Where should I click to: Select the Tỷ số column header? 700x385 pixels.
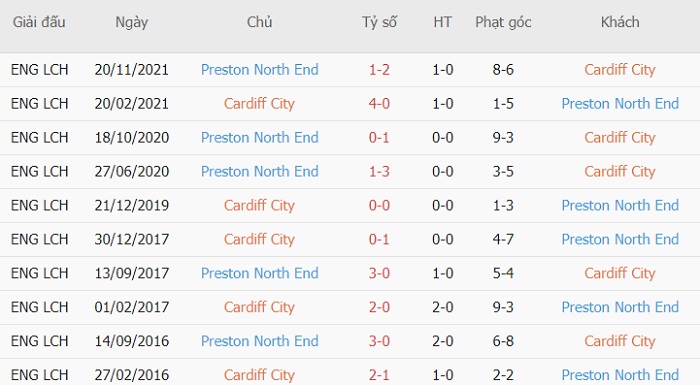tap(379, 22)
